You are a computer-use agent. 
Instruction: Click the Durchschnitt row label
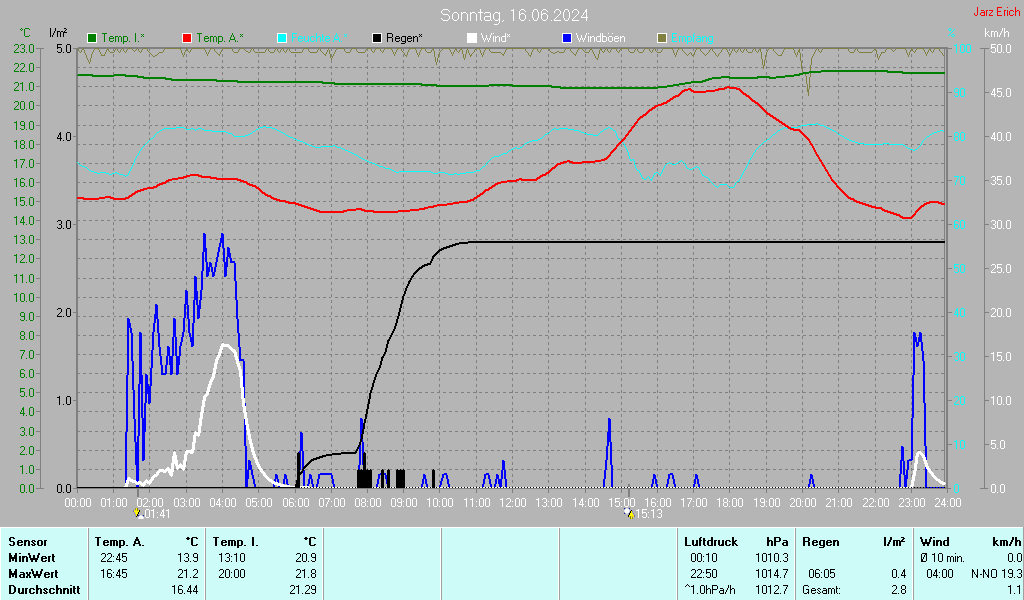coord(41,590)
